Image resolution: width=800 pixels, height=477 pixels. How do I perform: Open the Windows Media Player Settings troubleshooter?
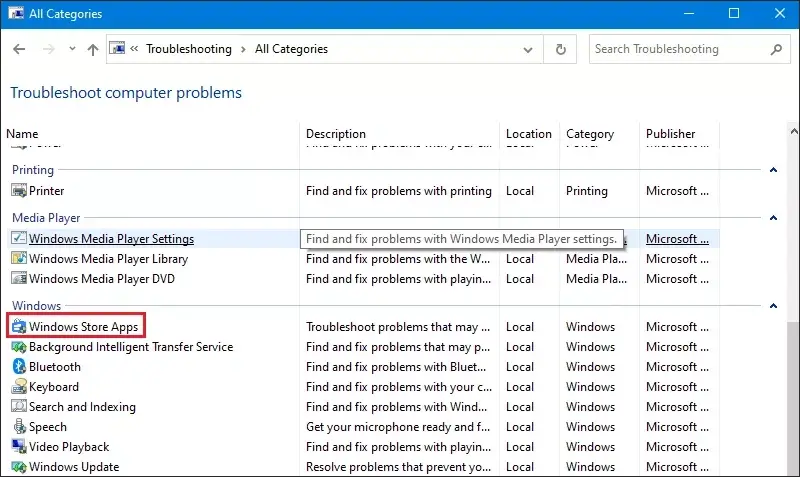111,239
